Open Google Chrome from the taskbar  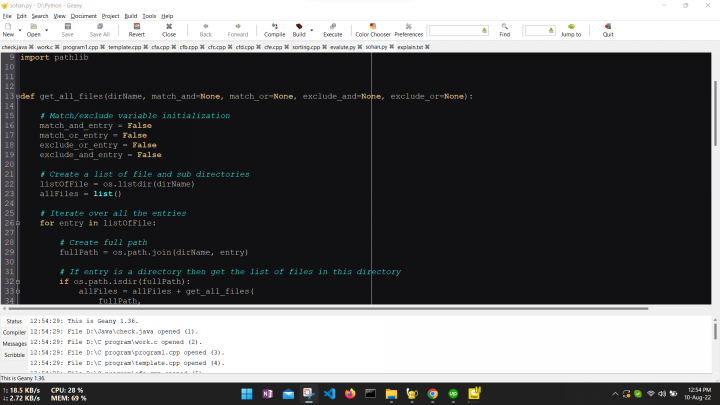[x=433, y=394]
